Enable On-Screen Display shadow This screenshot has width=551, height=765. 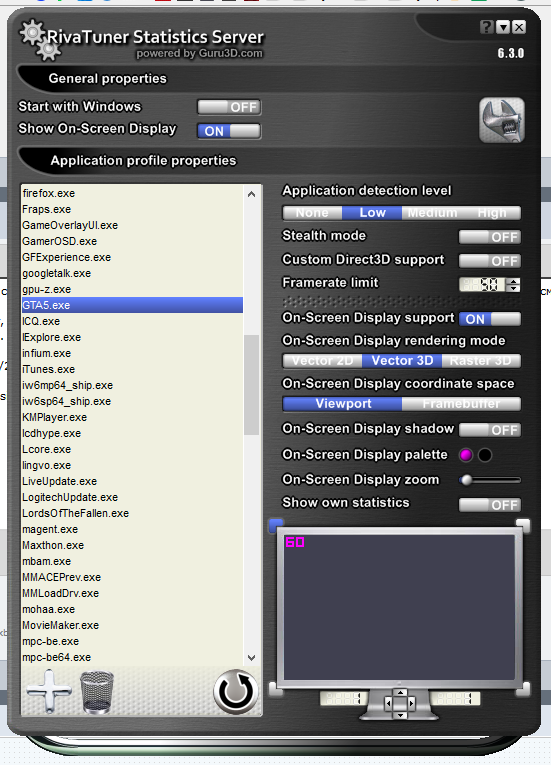click(490, 430)
